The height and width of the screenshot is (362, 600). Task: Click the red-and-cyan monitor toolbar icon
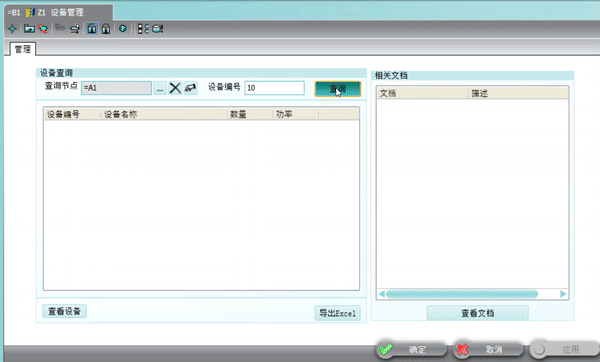coord(43,29)
